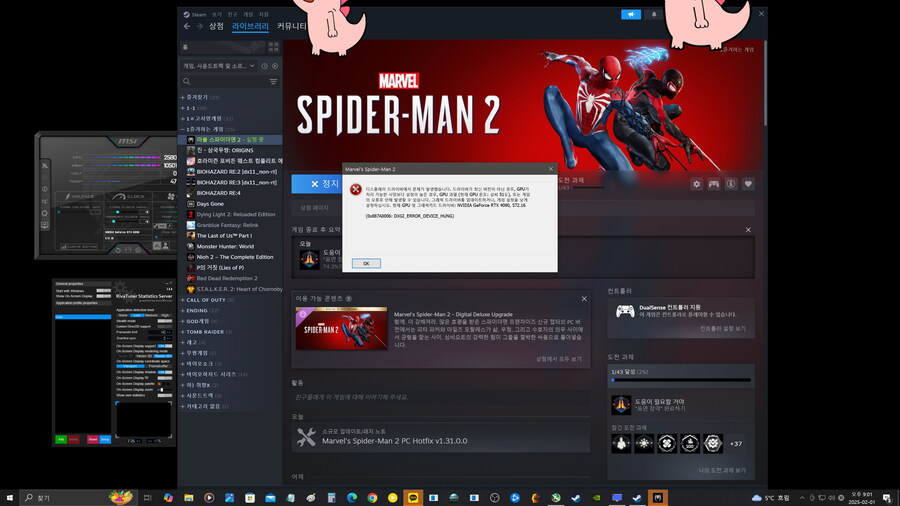Click the controller layout icon
This screenshot has height=506, width=900.
point(714,184)
